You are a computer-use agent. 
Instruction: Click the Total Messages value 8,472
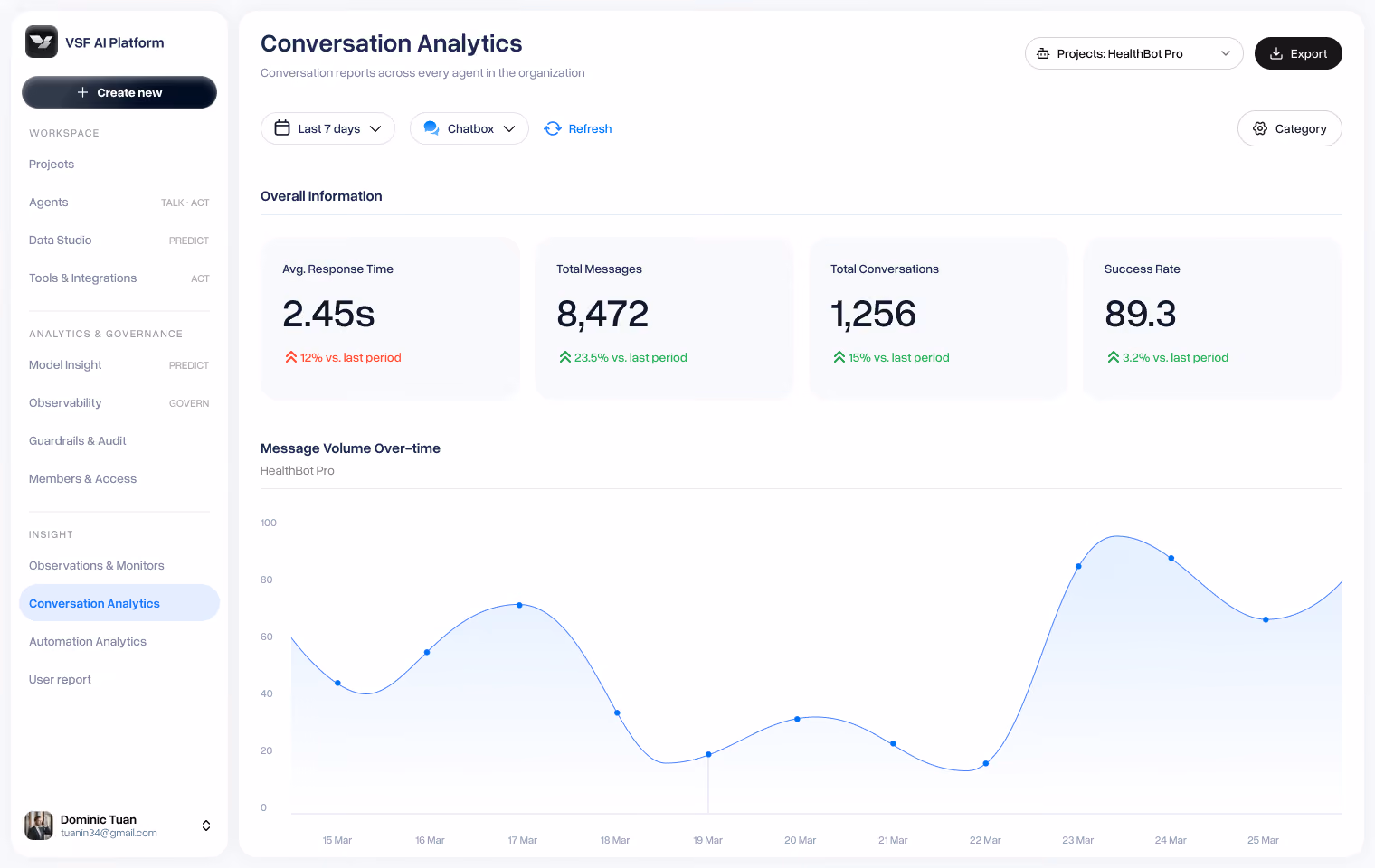[602, 314]
